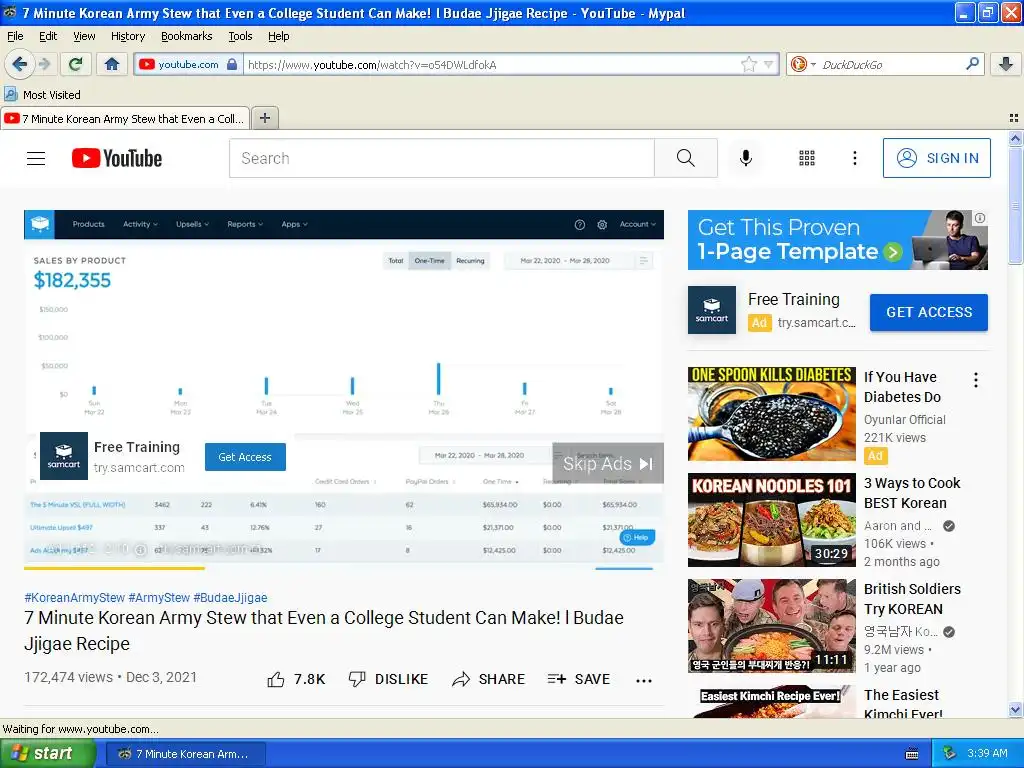
Task: Open the Korean Noodles 101 thumbnail
Action: (x=771, y=520)
